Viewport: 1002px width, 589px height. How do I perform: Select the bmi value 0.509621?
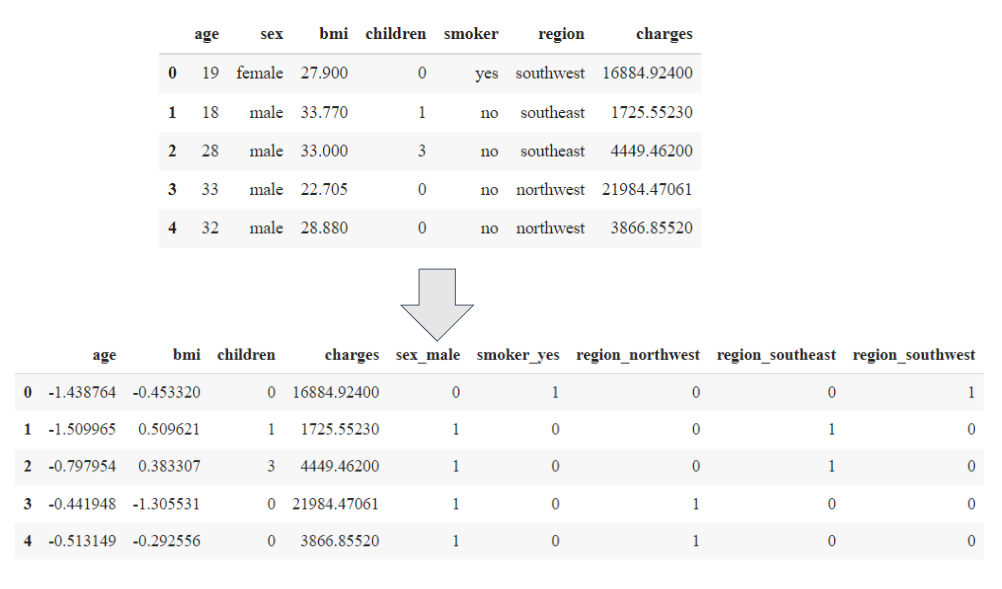(x=169, y=430)
